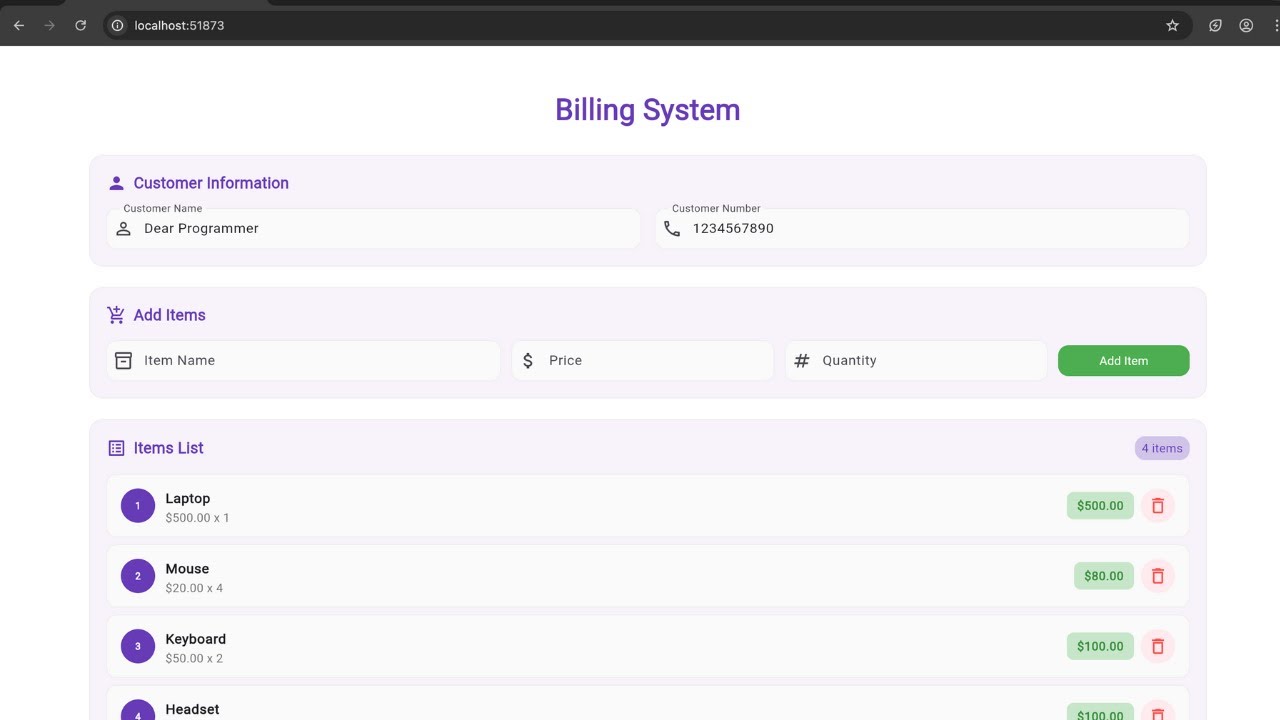This screenshot has width=1280, height=720.
Task: Select the Mouse item name
Action: 187,569
